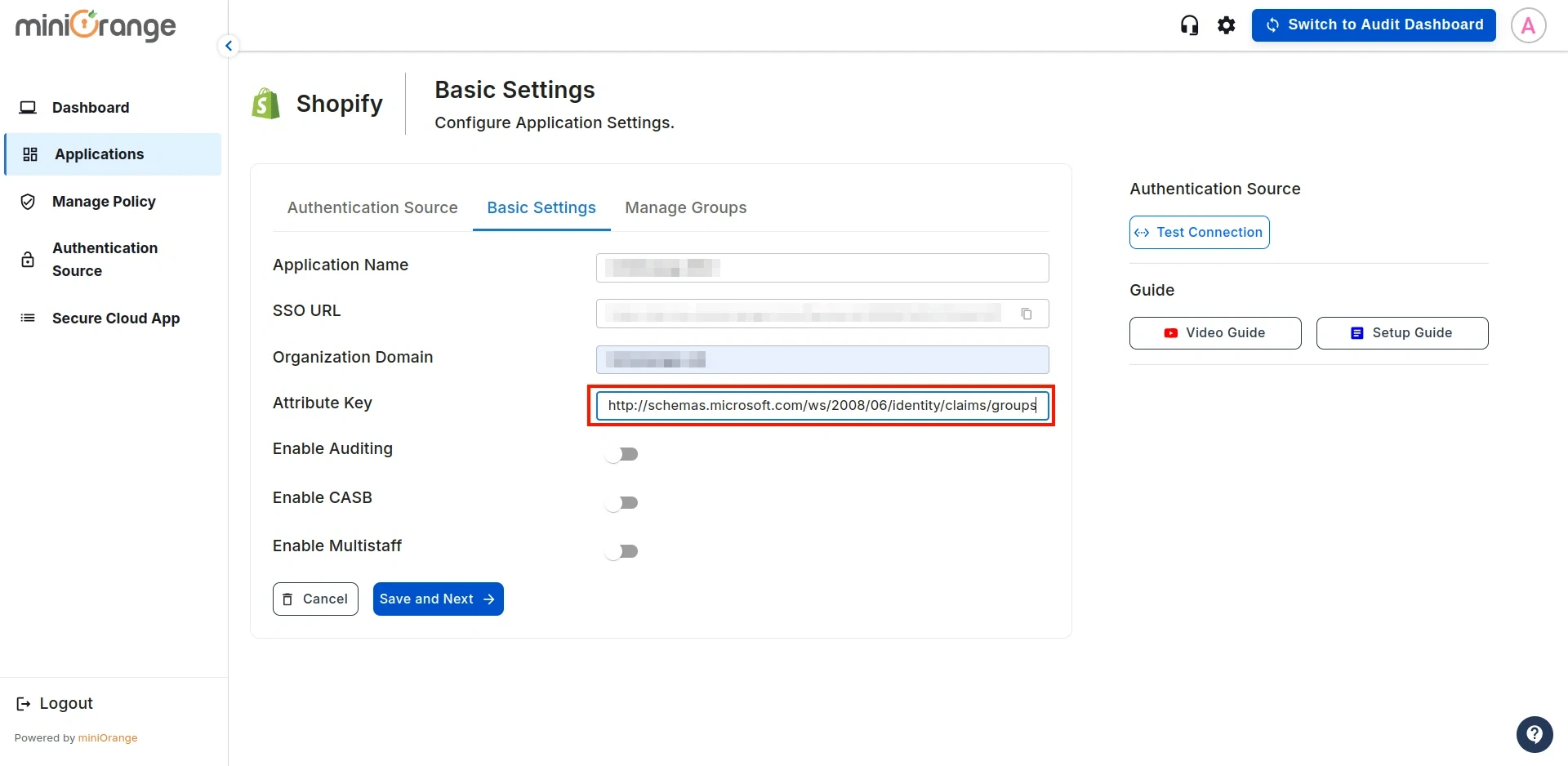Open the Dashboard sidebar icon

tap(29, 107)
